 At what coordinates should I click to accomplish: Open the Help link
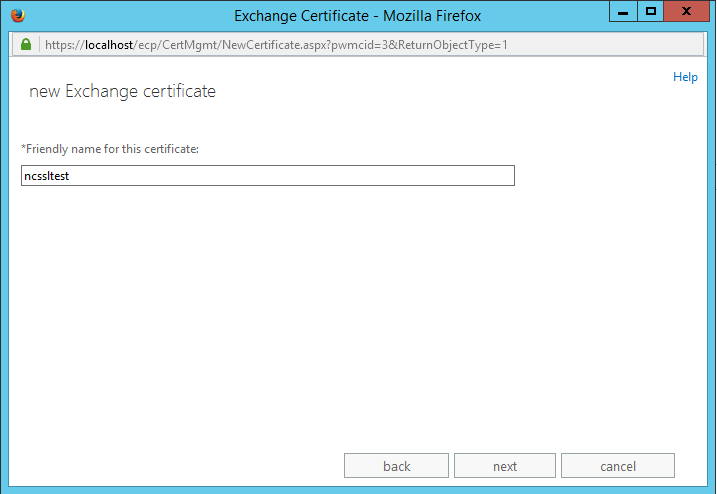(x=685, y=77)
